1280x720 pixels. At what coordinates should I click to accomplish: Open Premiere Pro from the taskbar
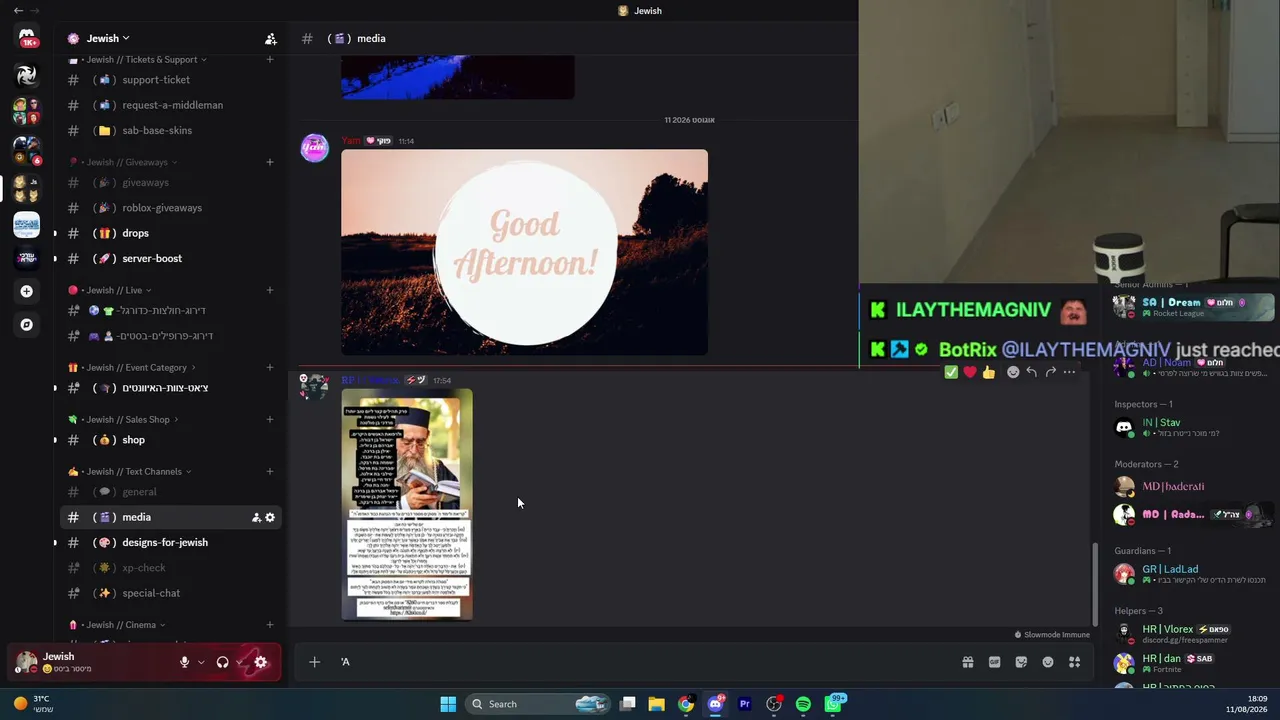pyautogui.click(x=744, y=704)
